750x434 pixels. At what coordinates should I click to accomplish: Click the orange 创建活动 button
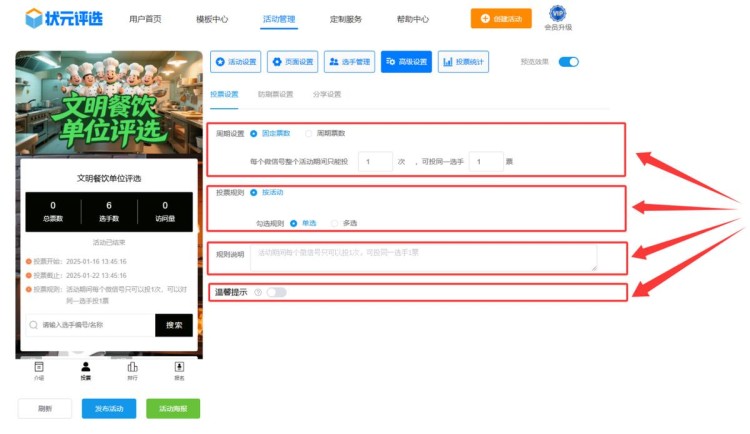(501, 18)
